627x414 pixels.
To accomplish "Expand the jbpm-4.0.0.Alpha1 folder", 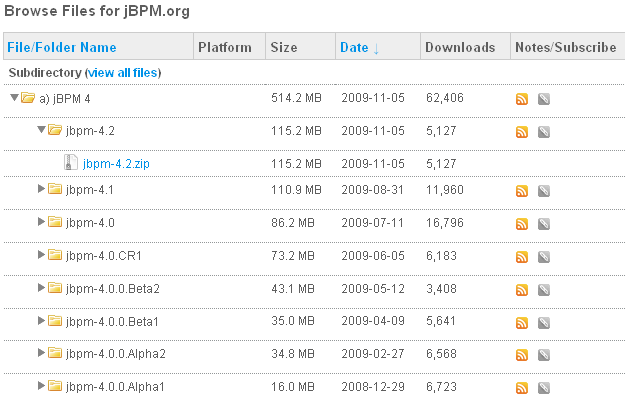I will point(41,385).
